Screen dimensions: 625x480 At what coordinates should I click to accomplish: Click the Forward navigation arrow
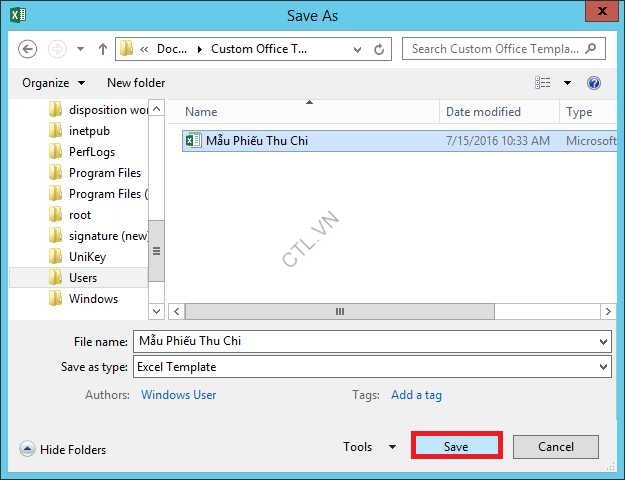click(x=57, y=49)
